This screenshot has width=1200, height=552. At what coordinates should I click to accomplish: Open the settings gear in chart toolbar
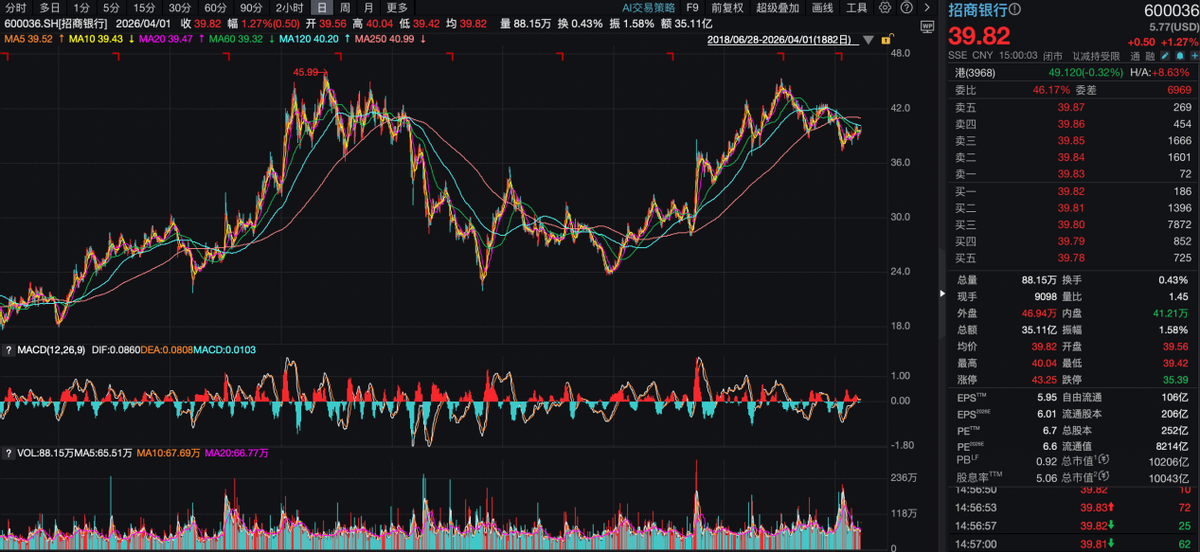(x=885, y=7)
